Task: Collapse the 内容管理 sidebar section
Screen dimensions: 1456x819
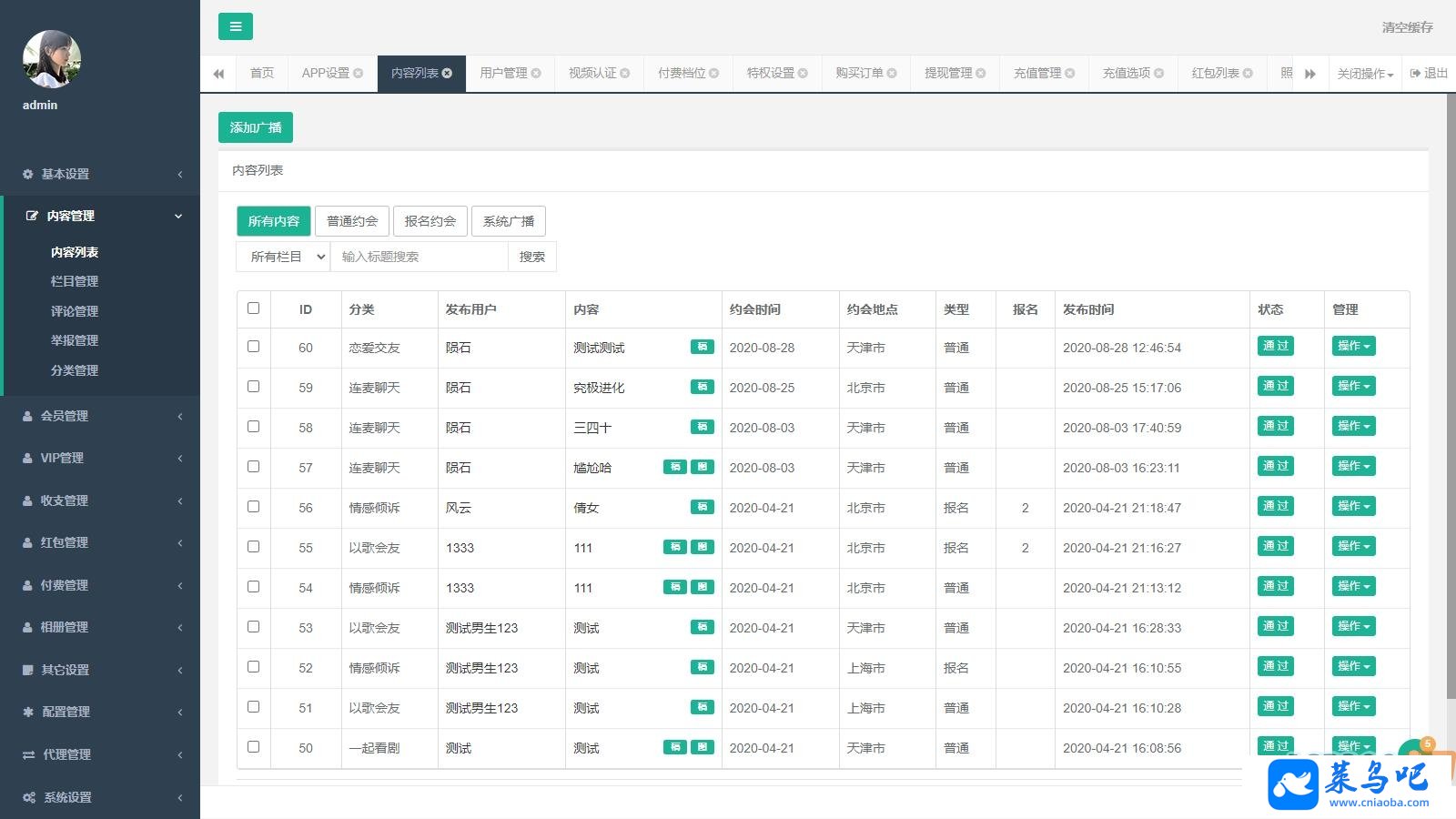Action: (x=101, y=216)
